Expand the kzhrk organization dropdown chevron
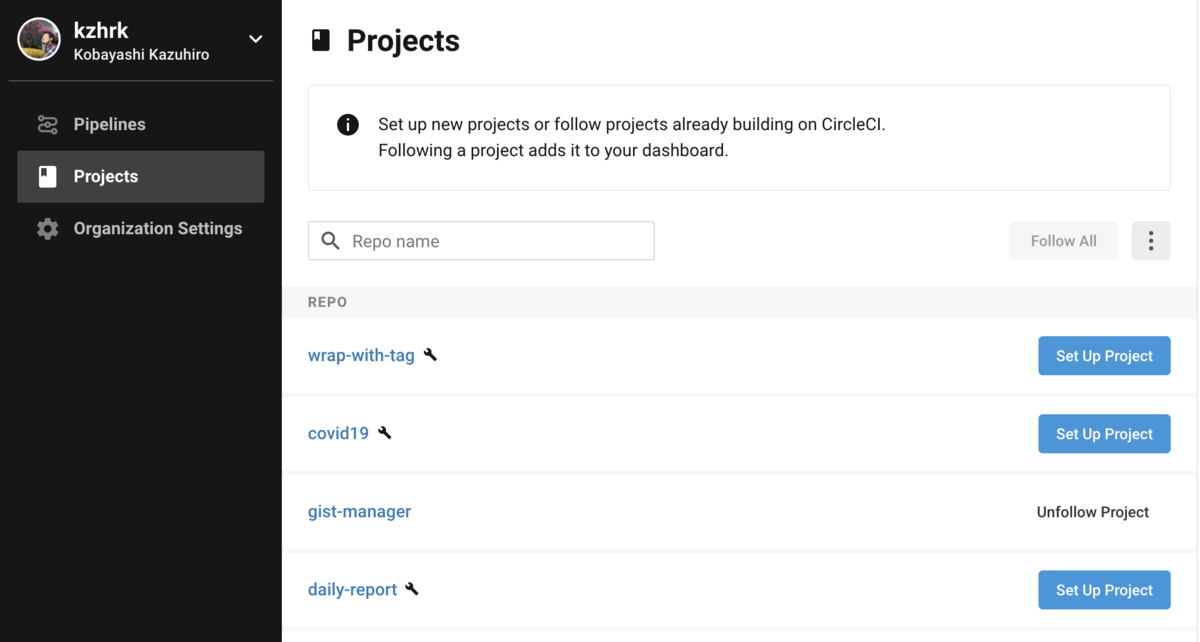This screenshot has height=642, width=1200. [256, 39]
